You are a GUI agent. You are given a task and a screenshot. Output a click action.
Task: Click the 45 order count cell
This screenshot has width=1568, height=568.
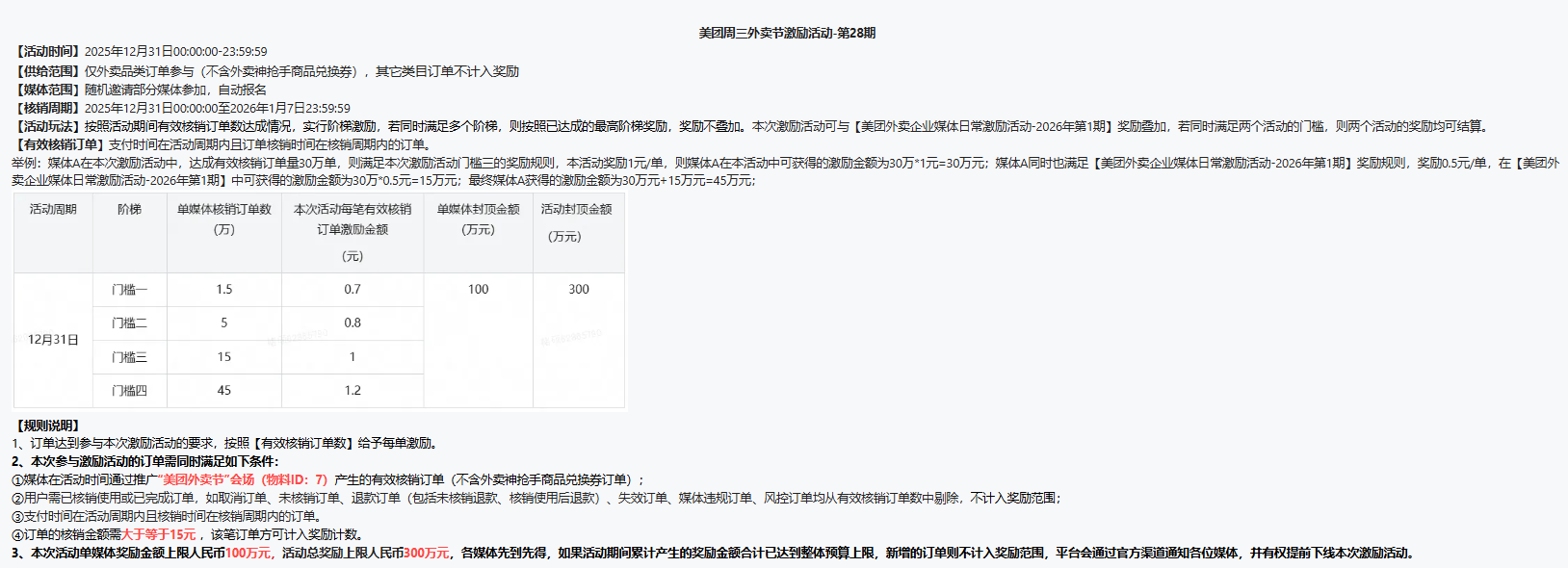point(224,391)
